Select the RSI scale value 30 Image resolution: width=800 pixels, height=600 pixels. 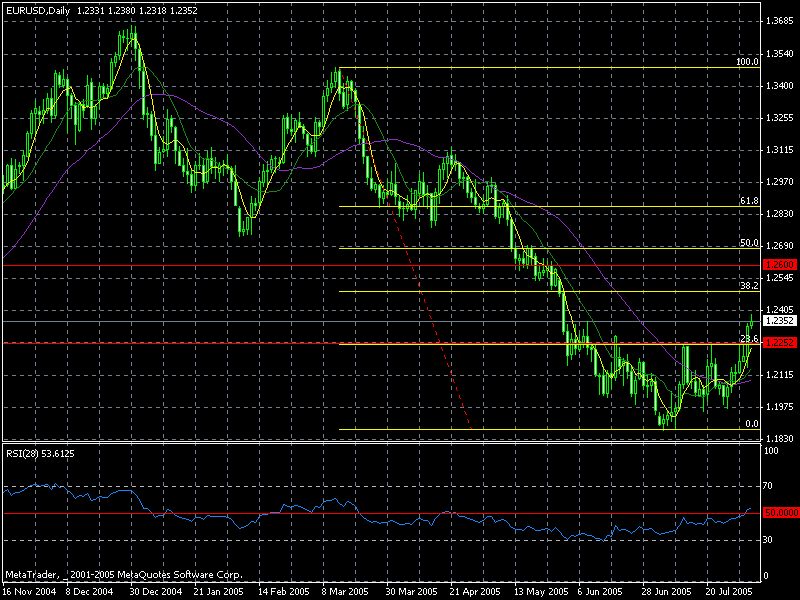click(x=768, y=540)
